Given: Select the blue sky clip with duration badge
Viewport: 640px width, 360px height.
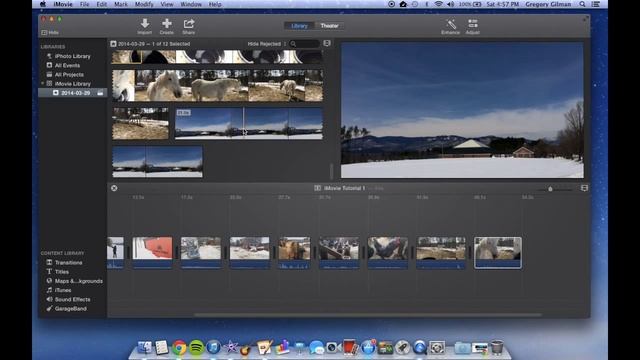Looking at the screenshot, I should pos(249,124).
